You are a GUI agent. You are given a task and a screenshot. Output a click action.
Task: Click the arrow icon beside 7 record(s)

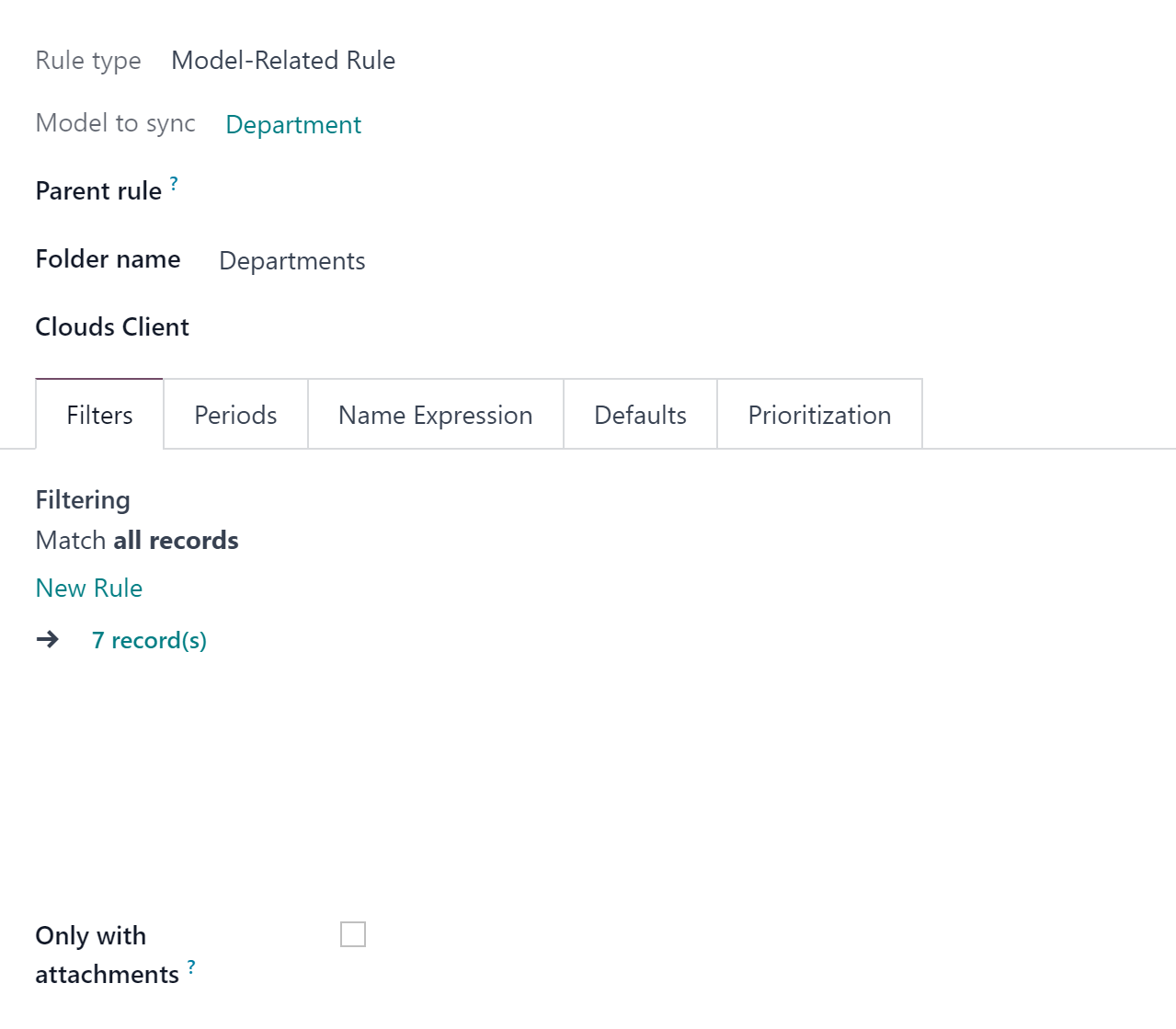[x=48, y=639]
